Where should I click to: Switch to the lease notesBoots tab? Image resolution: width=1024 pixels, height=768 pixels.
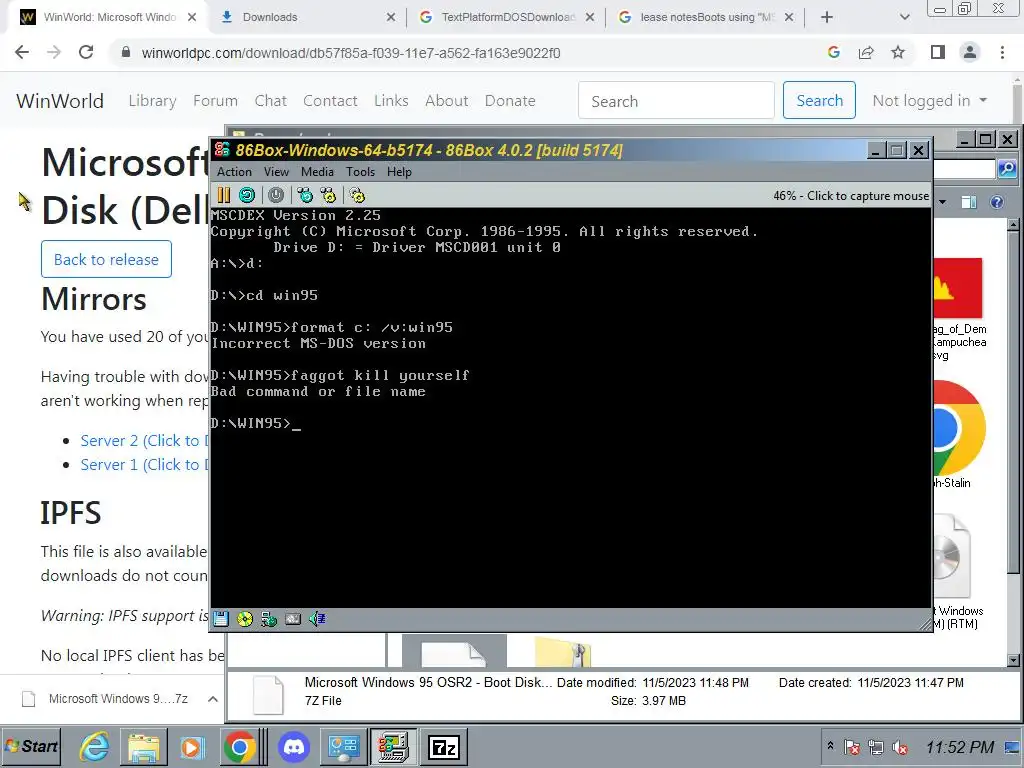pyautogui.click(x=704, y=18)
